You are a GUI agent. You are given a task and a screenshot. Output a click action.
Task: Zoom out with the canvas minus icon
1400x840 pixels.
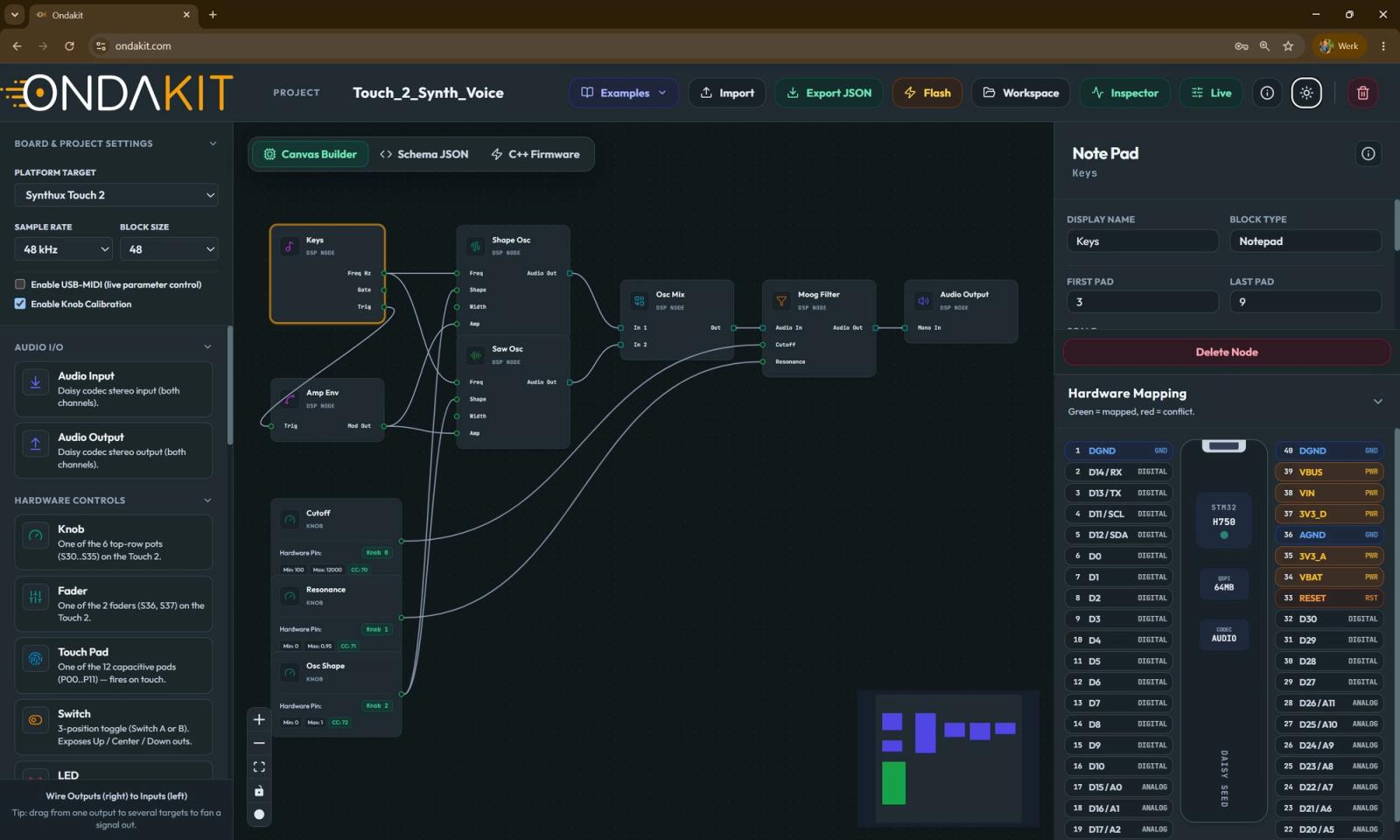point(259,743)
